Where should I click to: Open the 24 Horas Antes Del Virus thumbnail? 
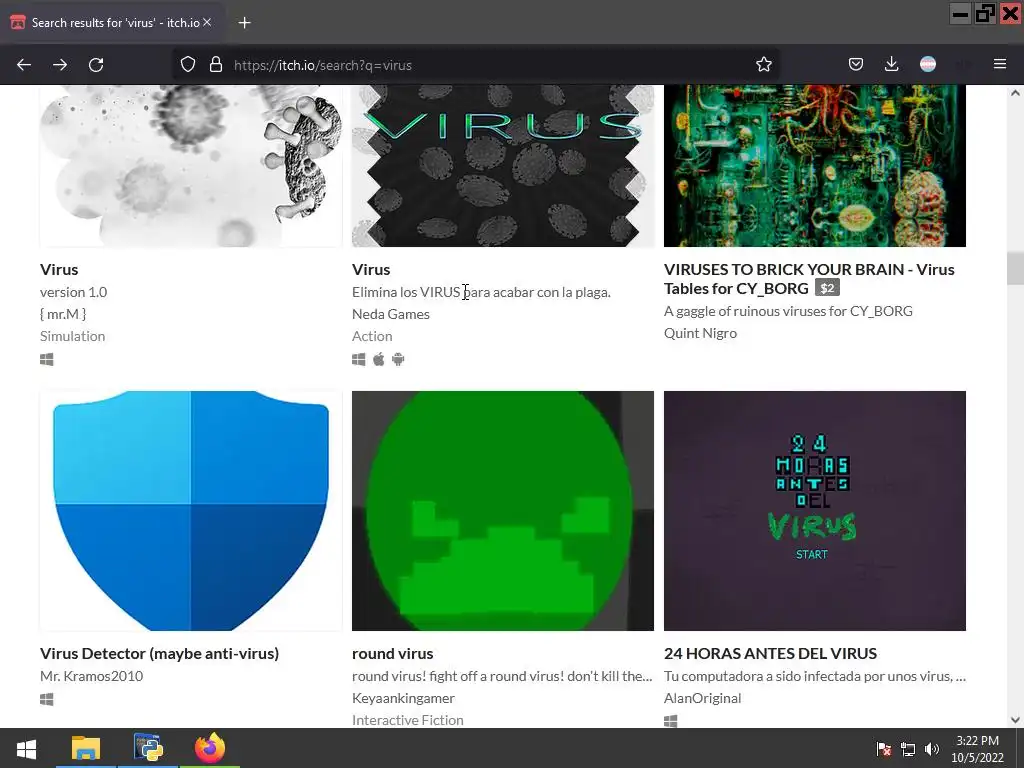815,511
